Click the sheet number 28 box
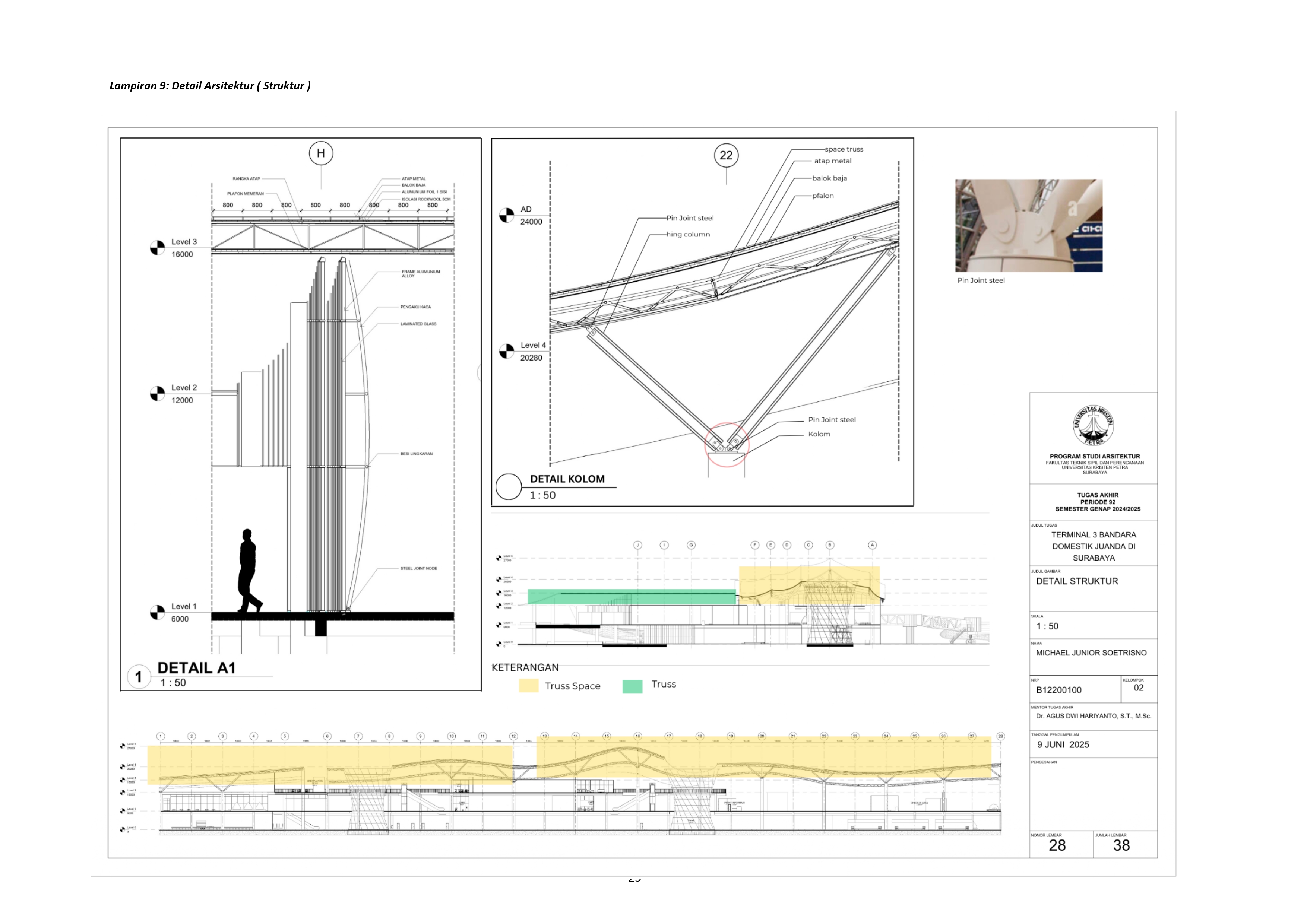 (1057, 845)
